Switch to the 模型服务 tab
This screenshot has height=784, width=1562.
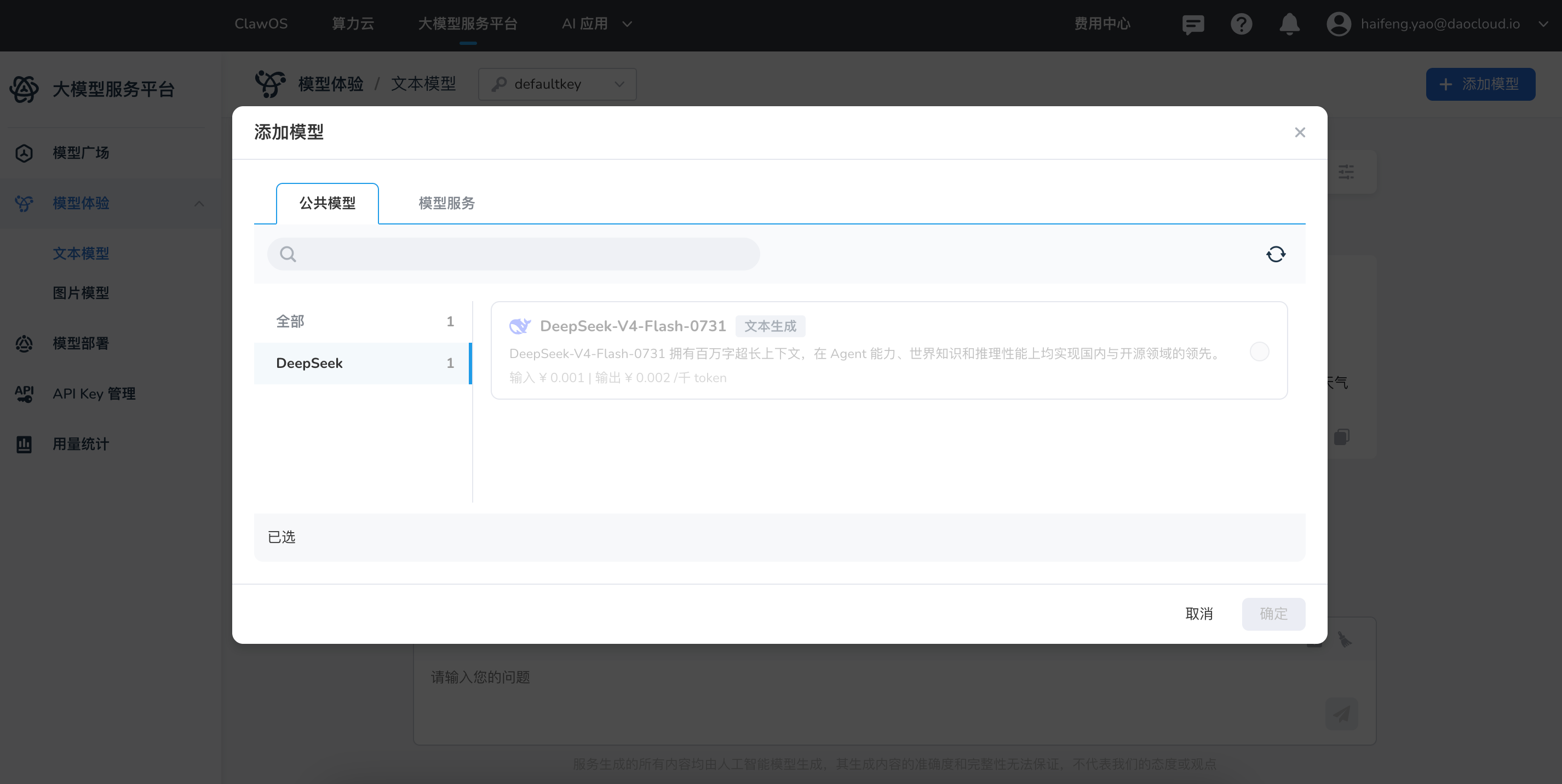click(x=447, y=203)
